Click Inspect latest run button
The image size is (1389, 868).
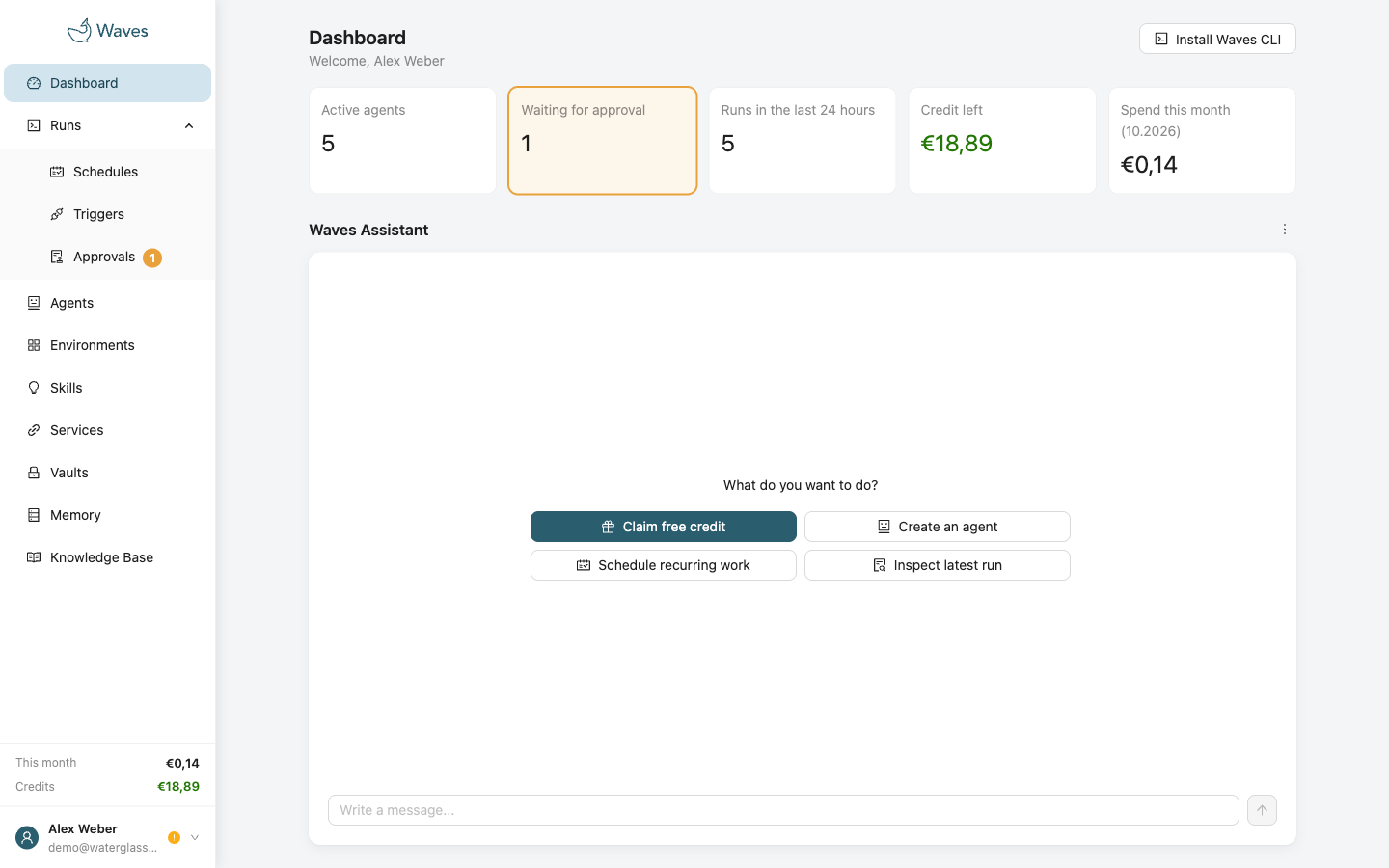938,565
